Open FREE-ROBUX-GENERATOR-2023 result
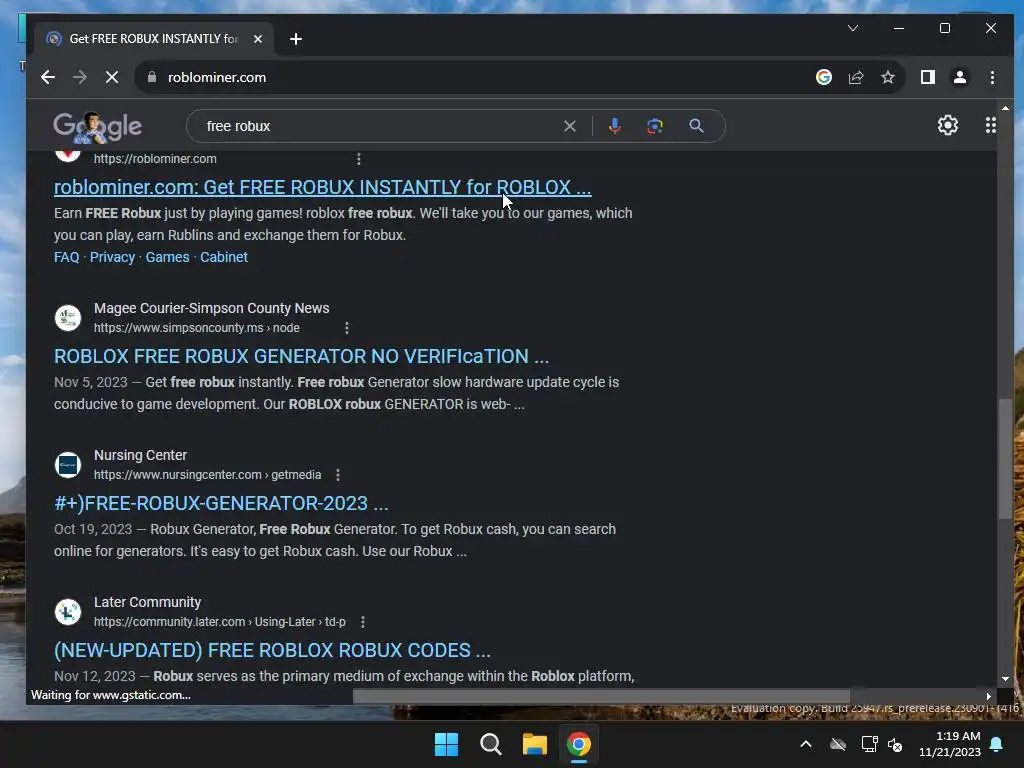1024x768 pixels. click(x=221, y=504)
